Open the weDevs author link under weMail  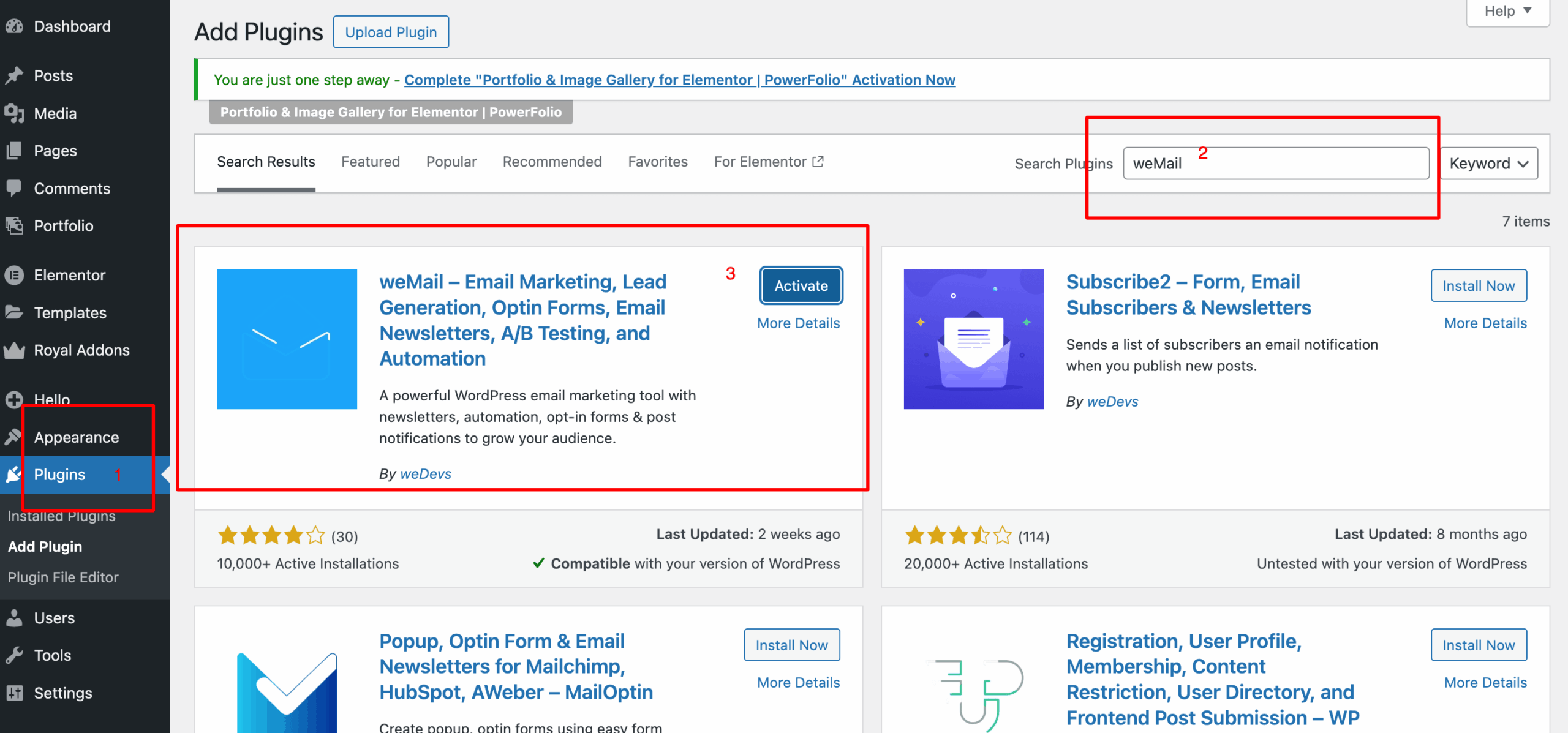425,473
